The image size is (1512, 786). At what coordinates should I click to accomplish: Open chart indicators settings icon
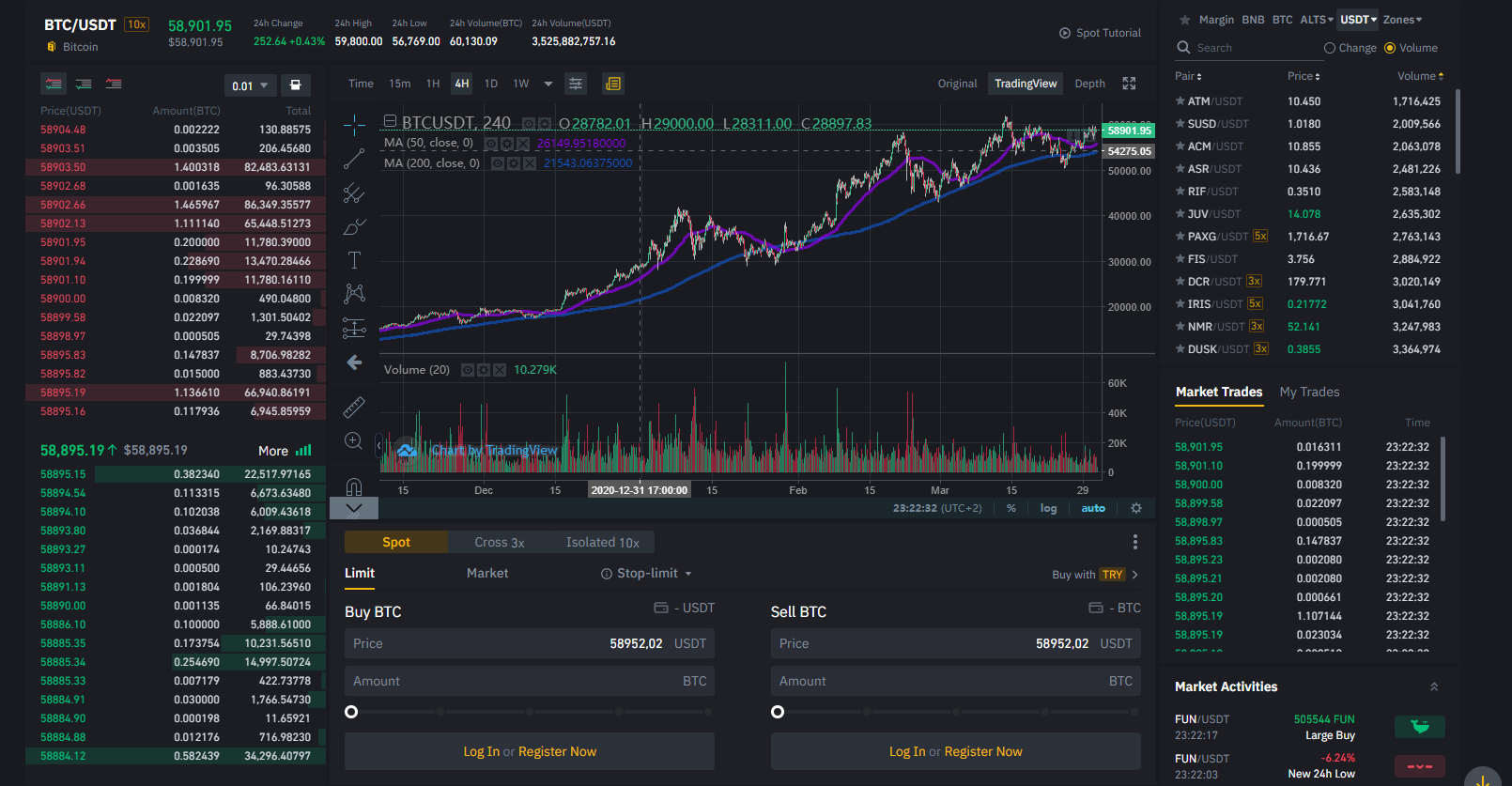tap(576, 84)
